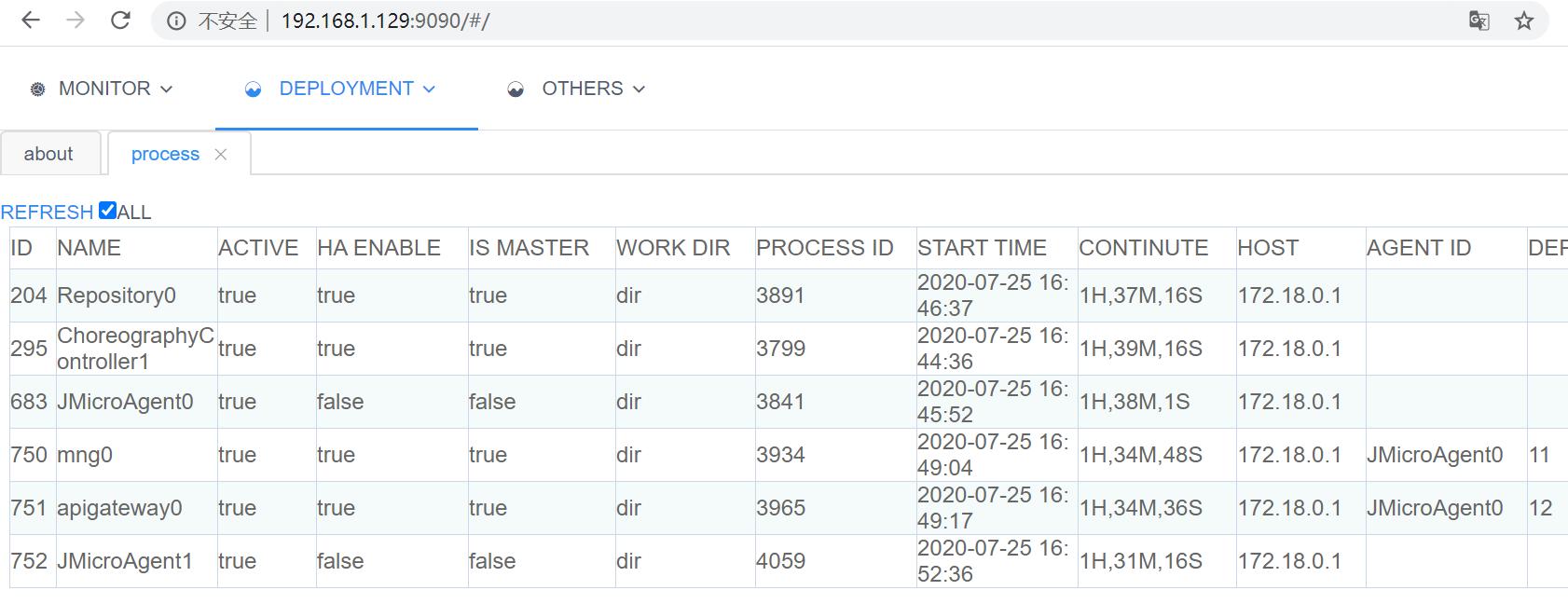Click the PROCESS ID column header
Image resolution: width=1568 pixels, height=604 pixels.
pos(824,248)
